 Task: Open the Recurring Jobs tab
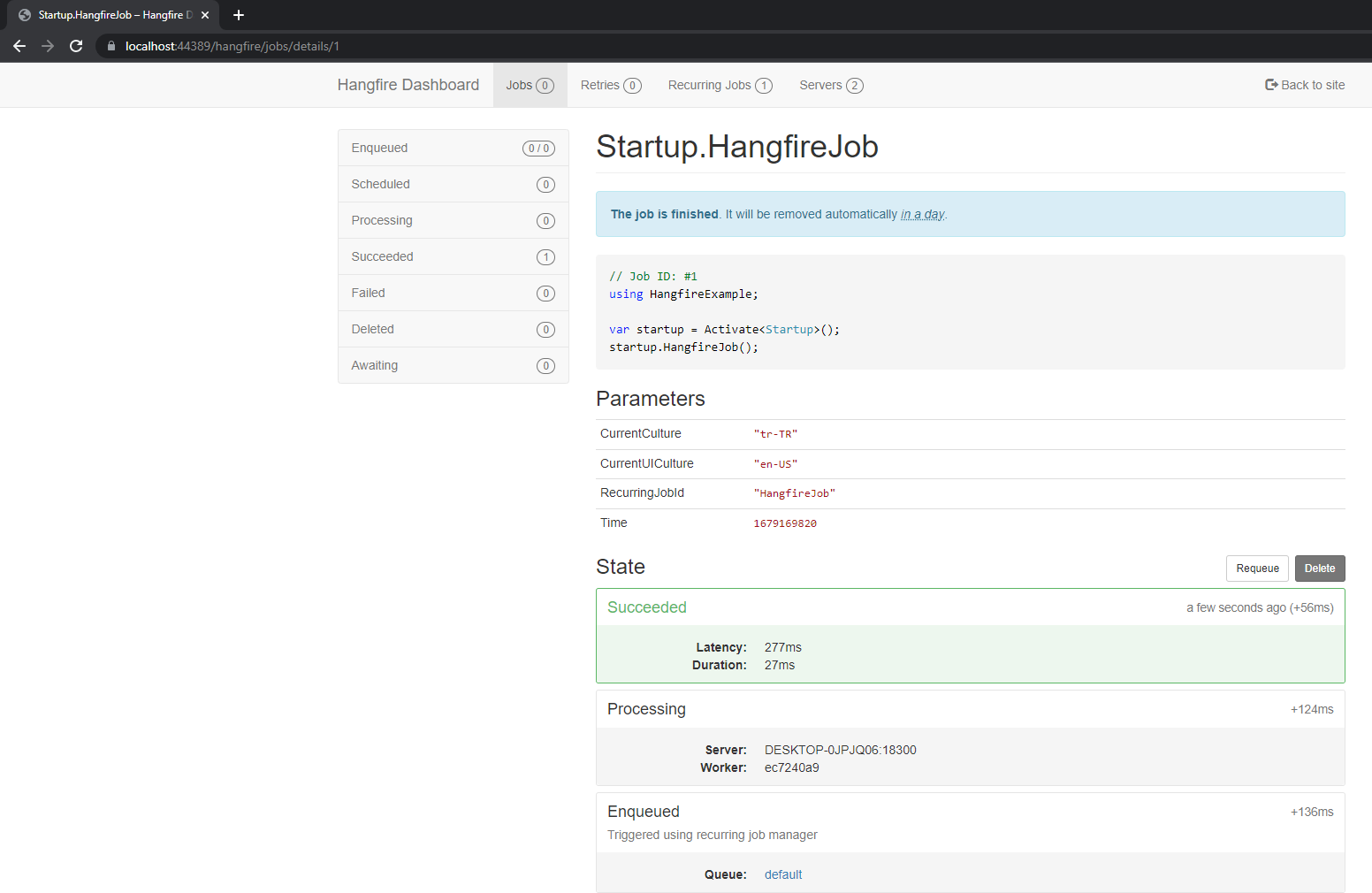point(720,85)
